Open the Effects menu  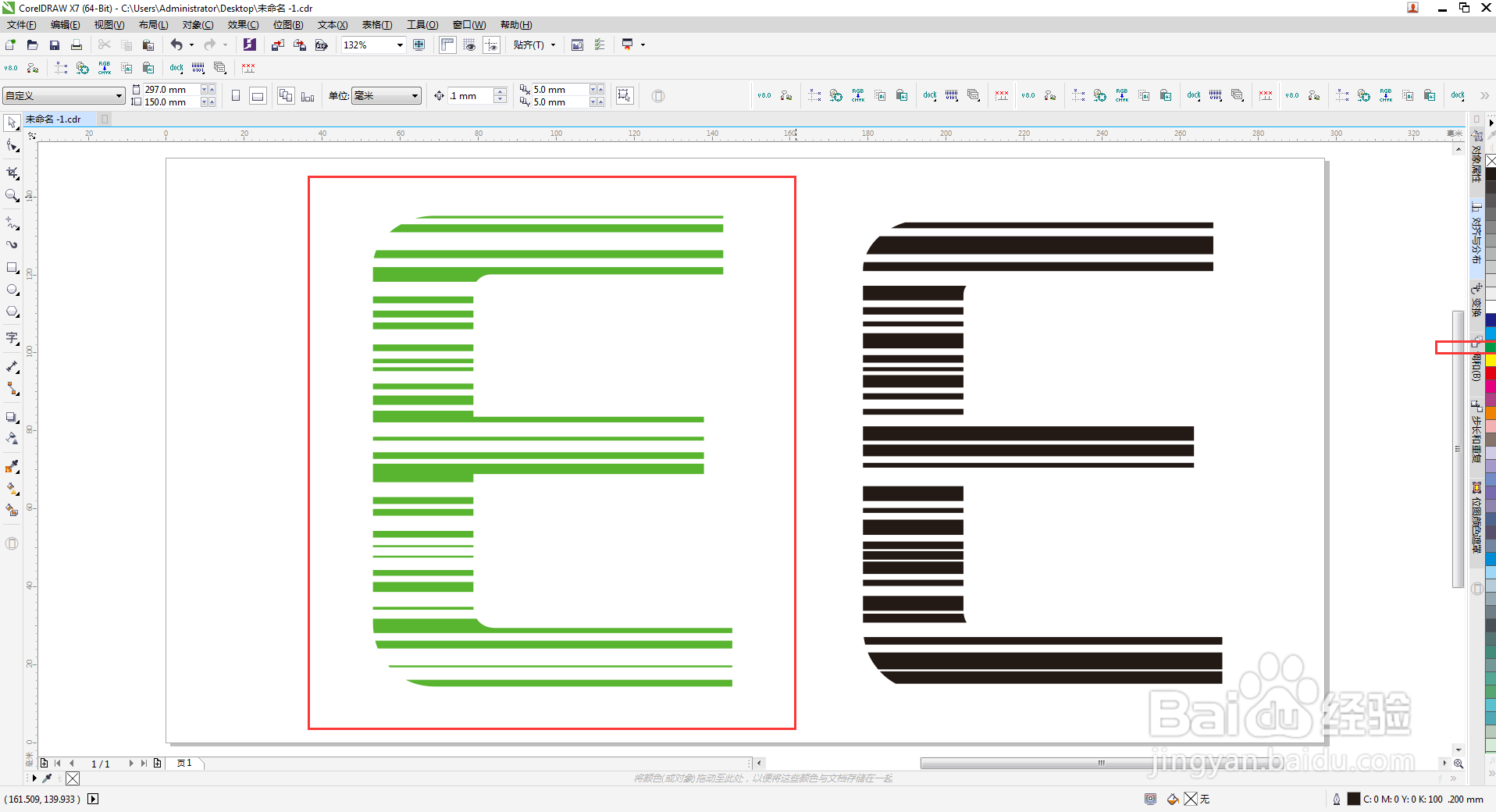[x=243, y=25]
